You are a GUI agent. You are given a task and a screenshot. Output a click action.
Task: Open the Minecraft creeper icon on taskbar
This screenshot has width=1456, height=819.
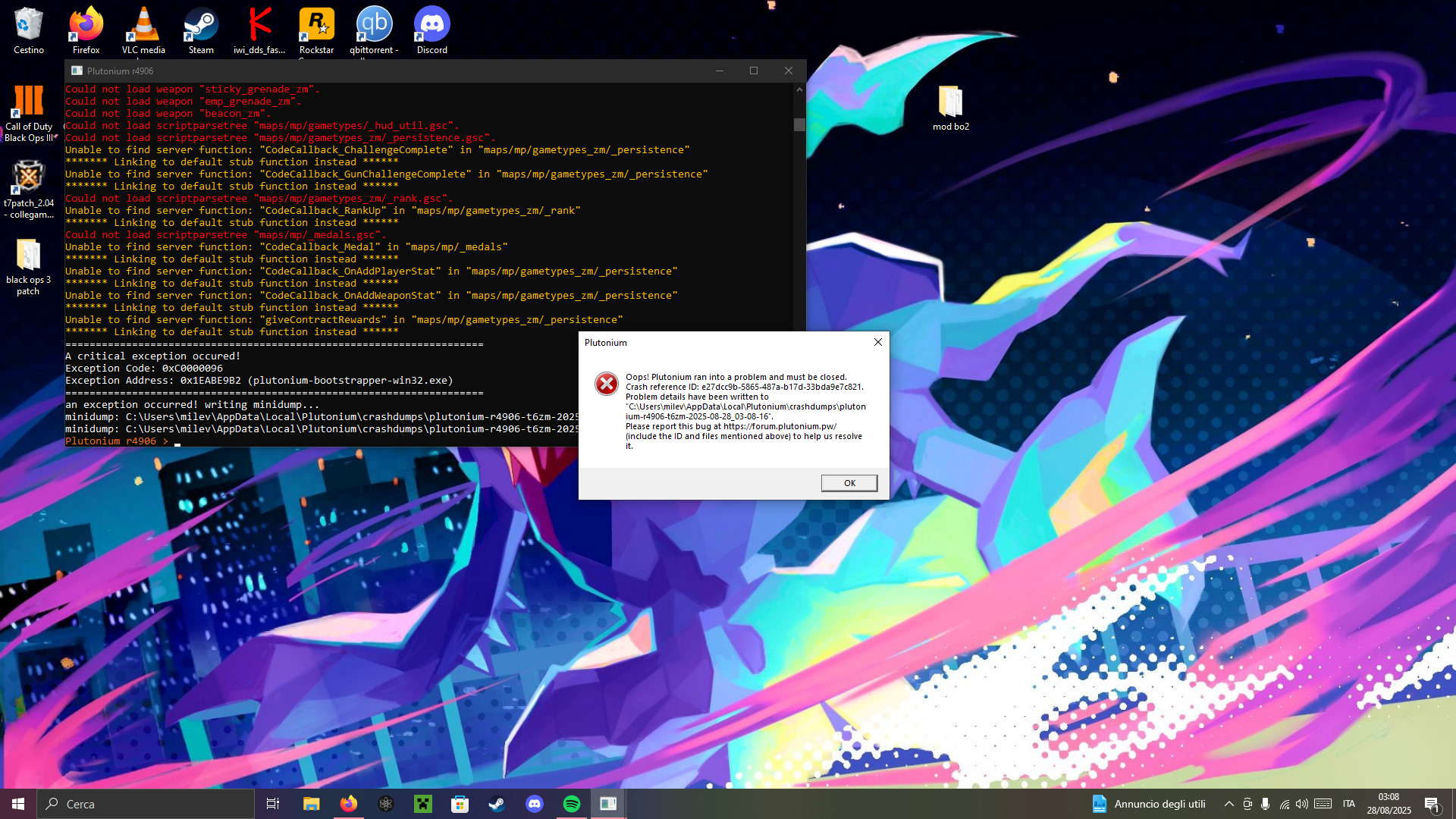[423, 804]
